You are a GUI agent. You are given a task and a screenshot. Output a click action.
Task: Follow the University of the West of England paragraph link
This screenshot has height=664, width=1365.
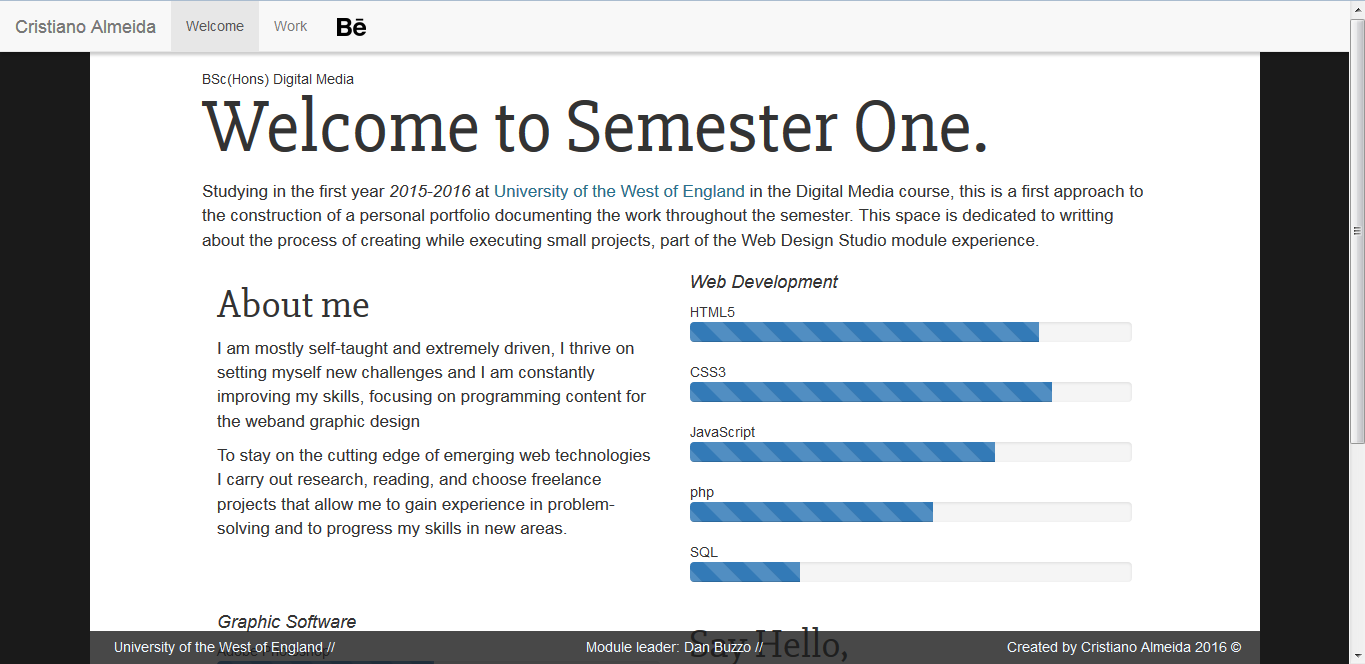(x=619, y=191)
